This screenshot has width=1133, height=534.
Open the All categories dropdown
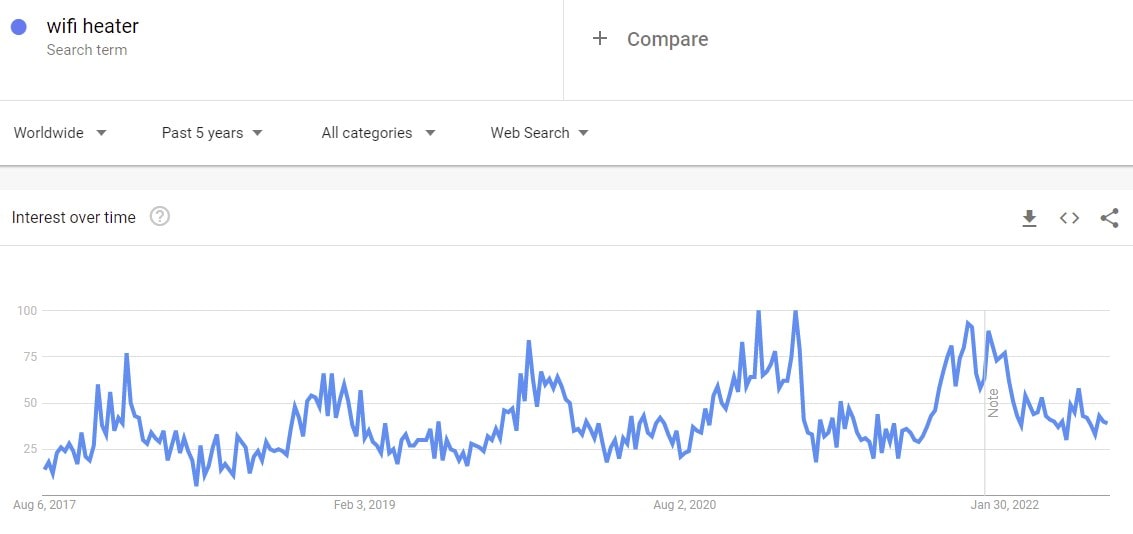(378, 133)
